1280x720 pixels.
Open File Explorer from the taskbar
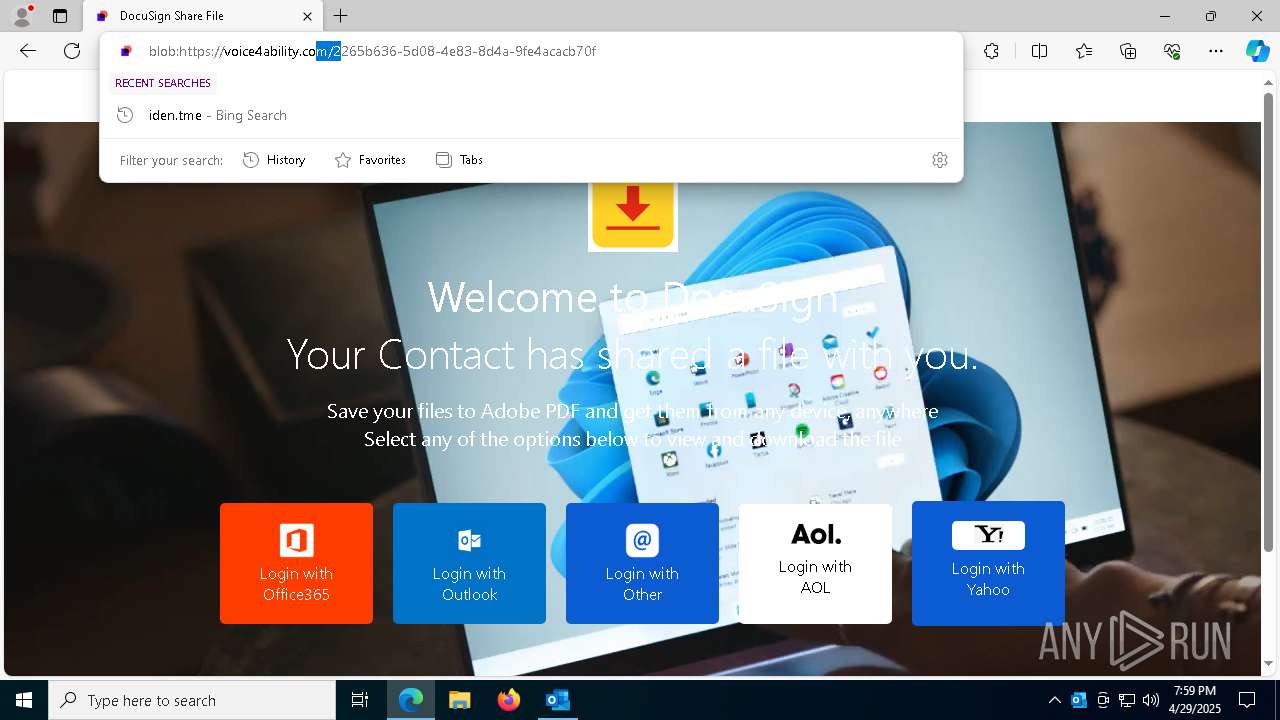pyautogui.click(x=459, y=700)
